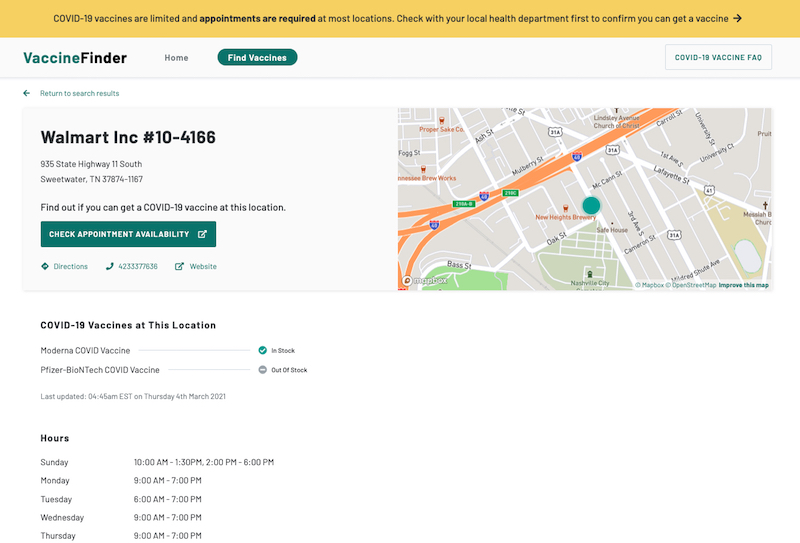
Task: Click the Wednesday label in Hours
Action: [x=62, y=517]
